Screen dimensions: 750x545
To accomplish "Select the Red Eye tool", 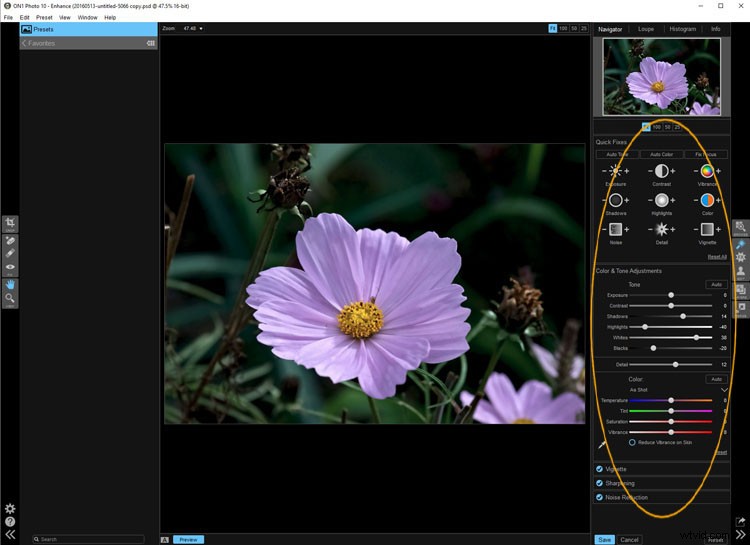I will 10,267.
